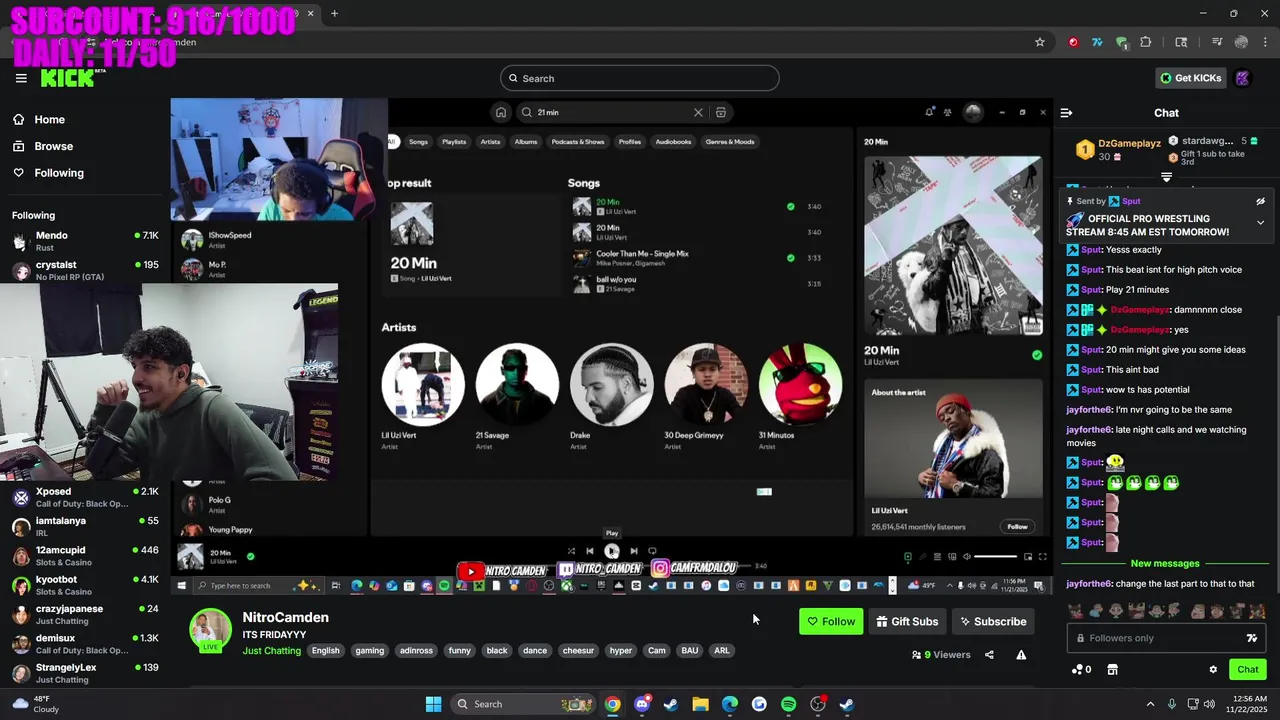Collapse the gift leaderboard handle
This screenshot has height=720, width=1280.
tap(1166, 177)
